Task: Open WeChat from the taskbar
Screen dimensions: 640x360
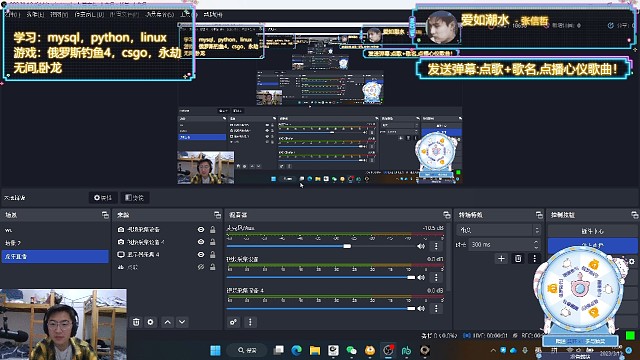Action: (x=351, y=350)
